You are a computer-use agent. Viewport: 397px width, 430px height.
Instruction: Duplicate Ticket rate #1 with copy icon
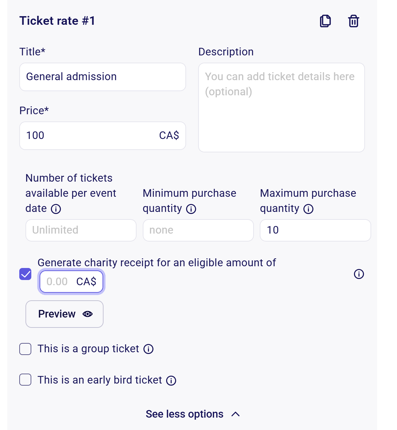(x=325, y=21)
